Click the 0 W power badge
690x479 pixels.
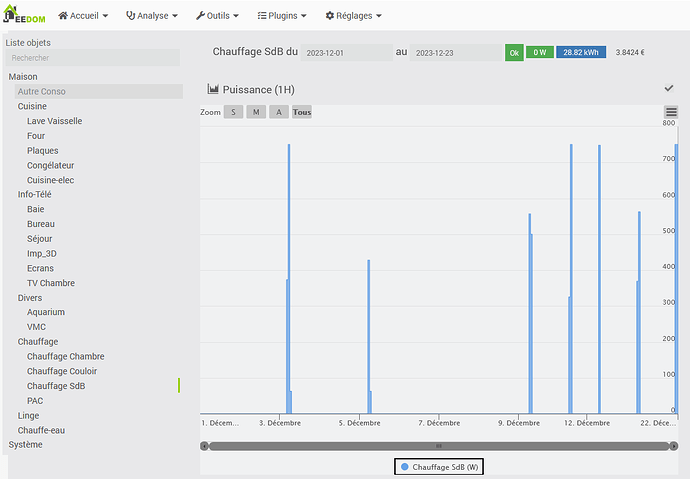click(540, 52)
